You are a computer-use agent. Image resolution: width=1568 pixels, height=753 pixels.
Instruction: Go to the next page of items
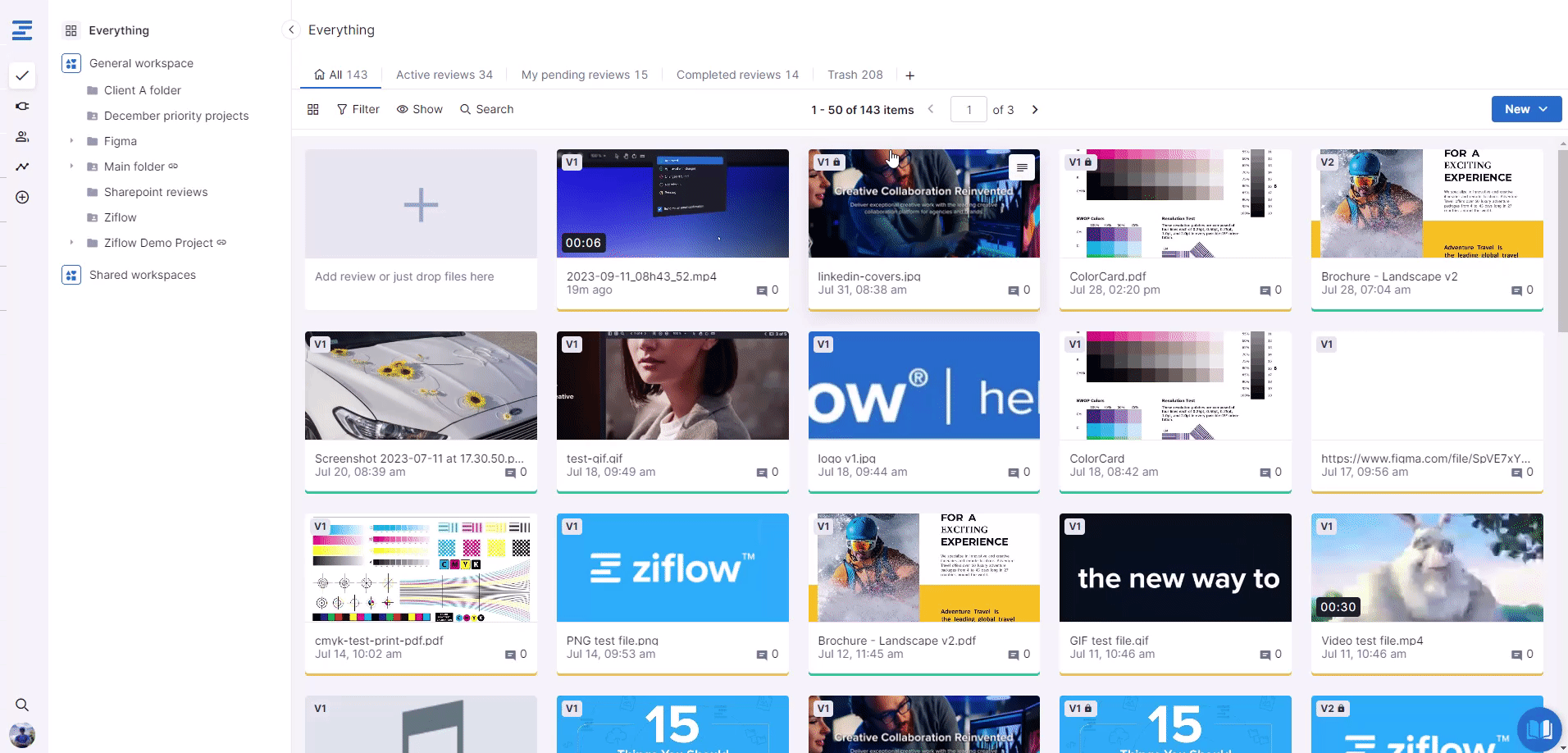point(1035,109)
